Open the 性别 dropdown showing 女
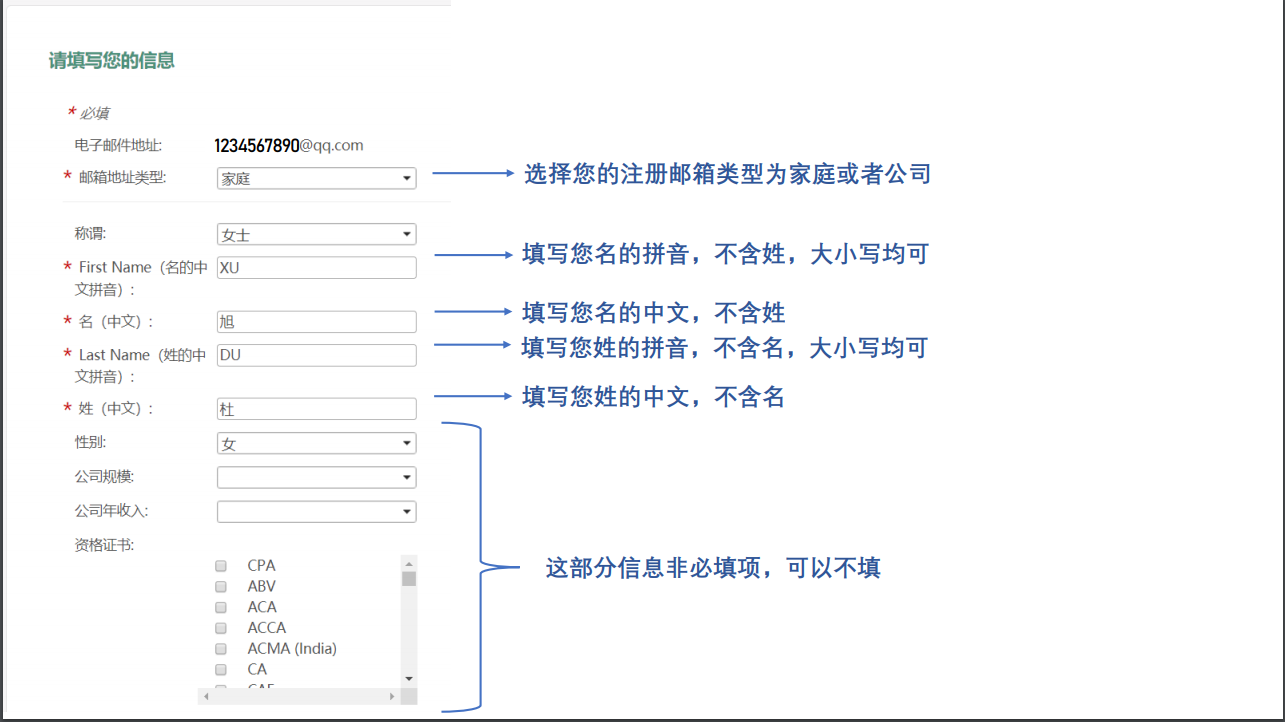 316,444
